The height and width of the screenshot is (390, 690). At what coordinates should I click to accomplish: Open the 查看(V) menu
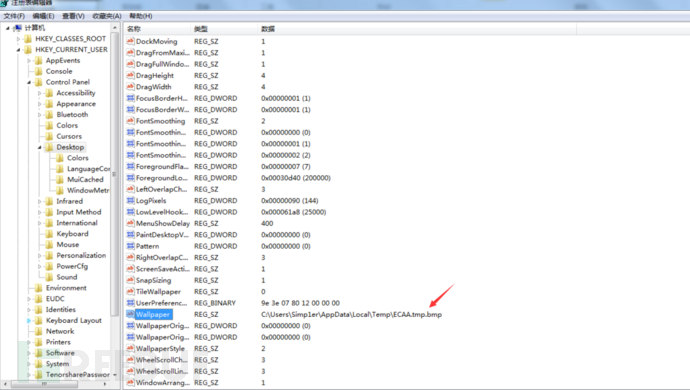coord(73,16)
